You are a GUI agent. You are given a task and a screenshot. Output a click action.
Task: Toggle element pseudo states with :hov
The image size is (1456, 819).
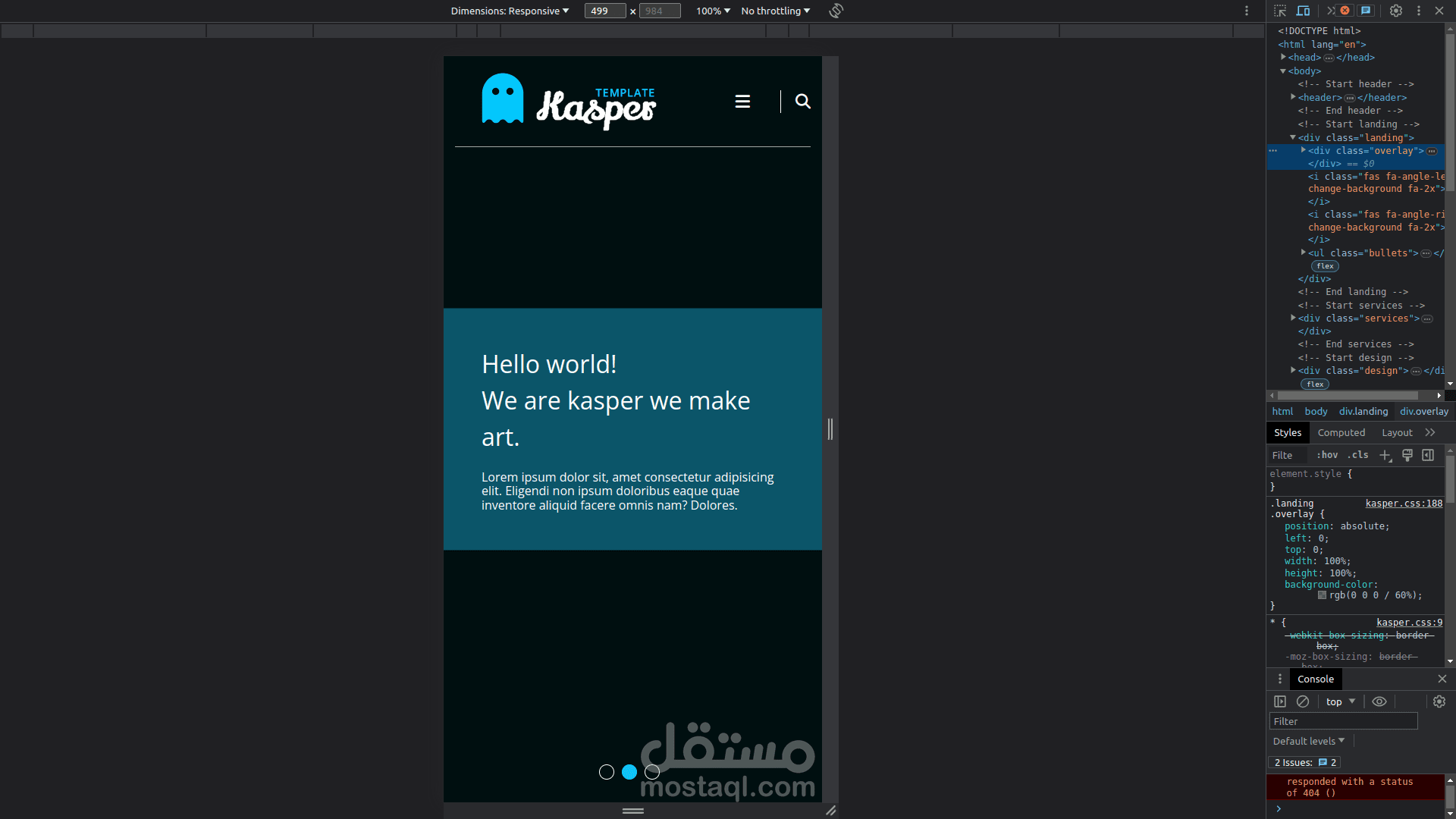pos(1327,455)
